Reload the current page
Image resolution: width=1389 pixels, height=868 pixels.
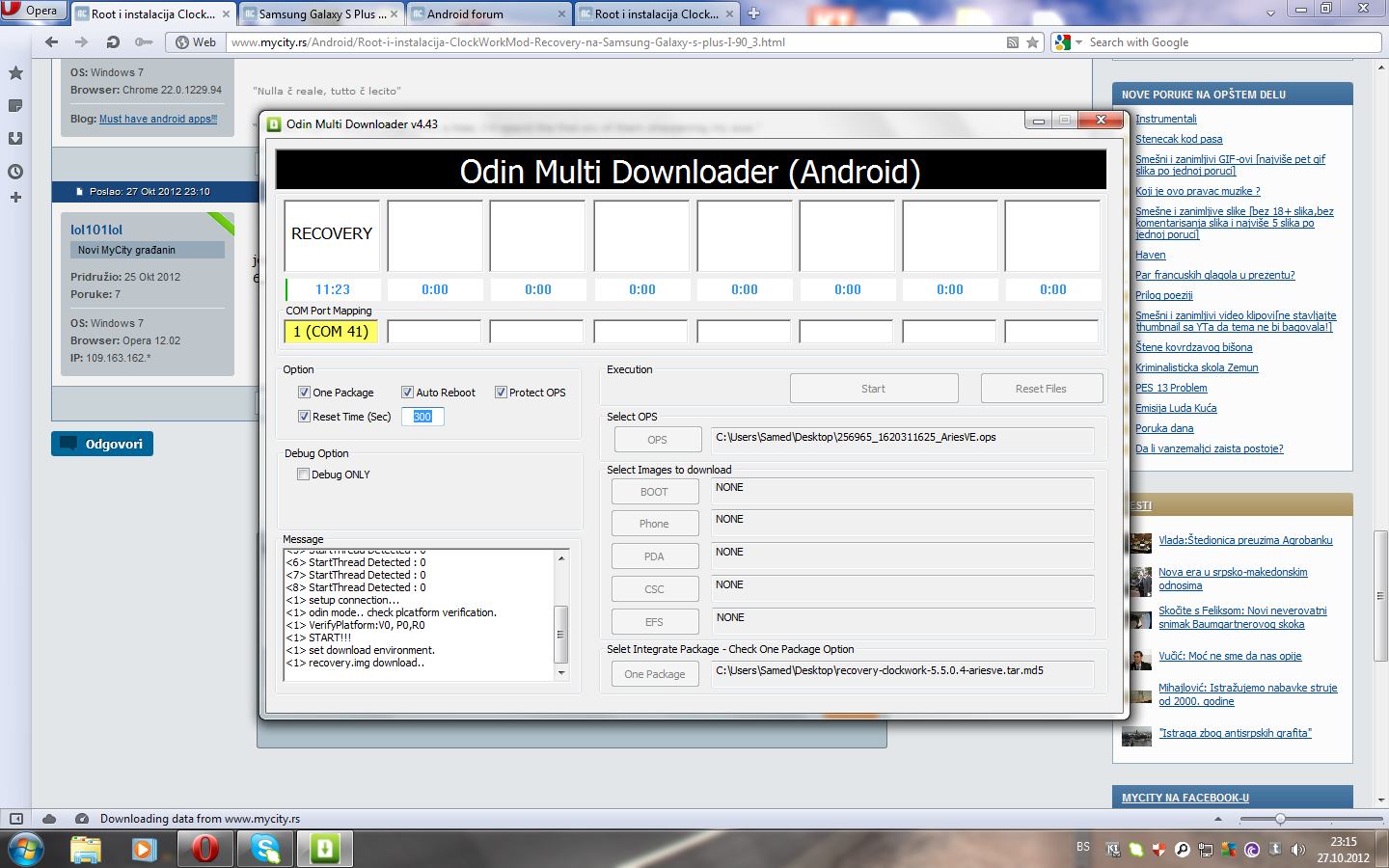point(113,42)
